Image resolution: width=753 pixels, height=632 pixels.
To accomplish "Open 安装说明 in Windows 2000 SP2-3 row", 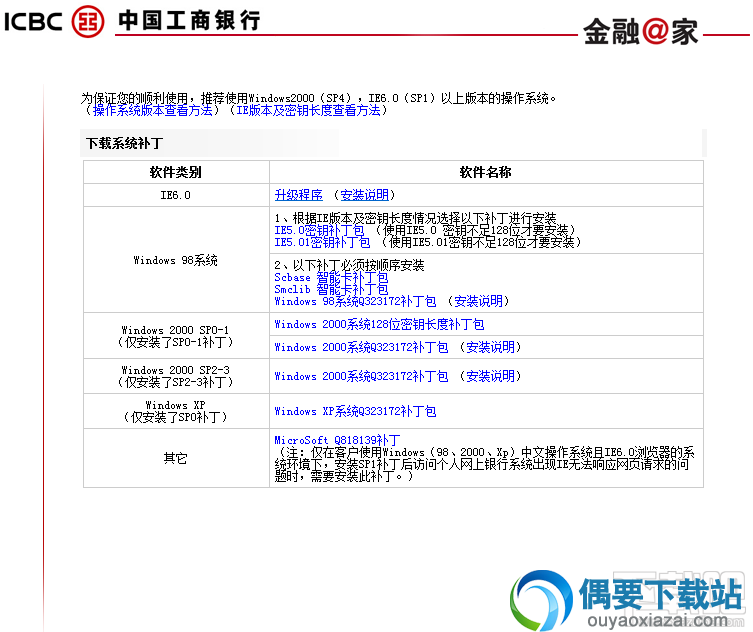I will (491, 377).
